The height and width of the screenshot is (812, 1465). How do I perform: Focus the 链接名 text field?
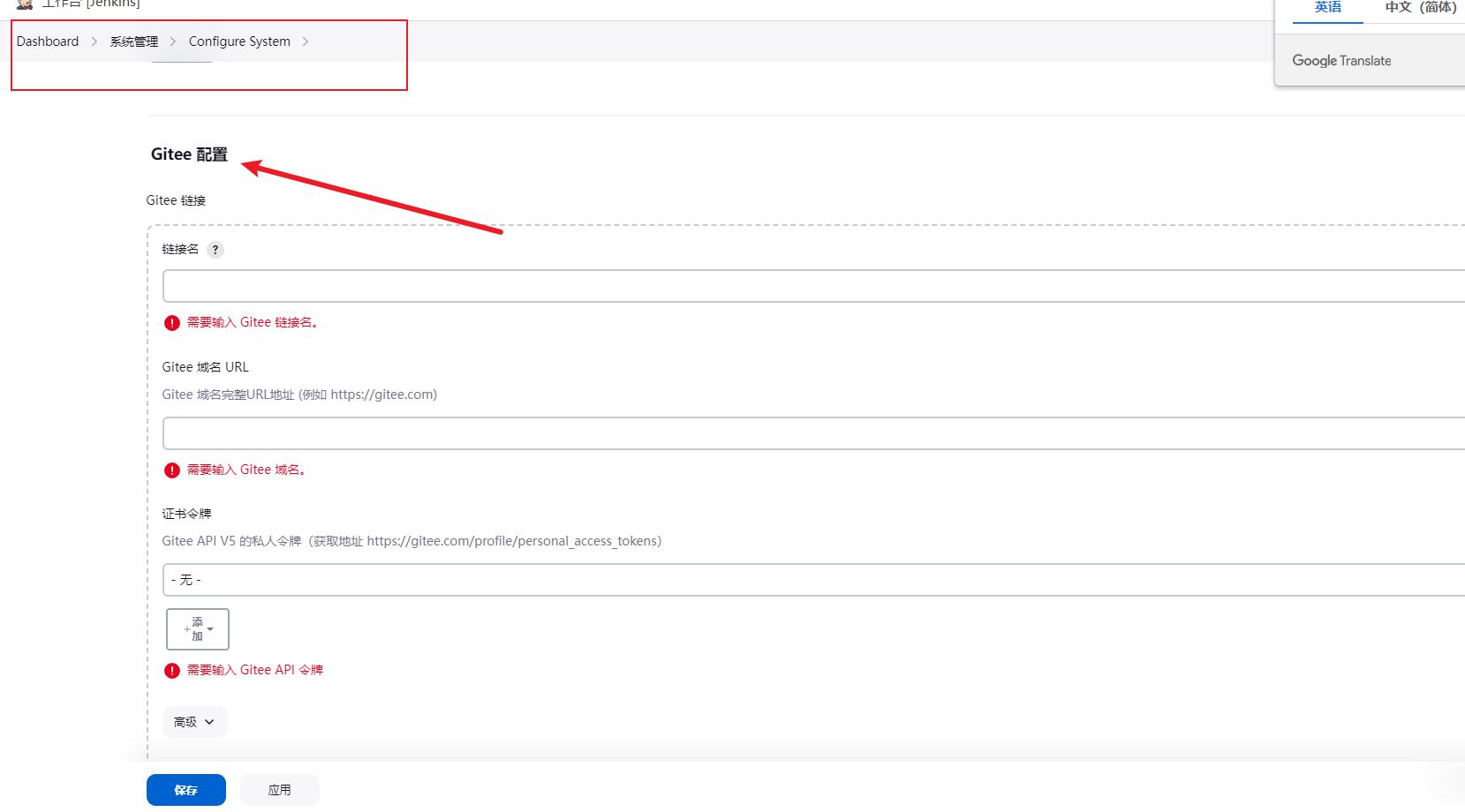tap(812, 286)
